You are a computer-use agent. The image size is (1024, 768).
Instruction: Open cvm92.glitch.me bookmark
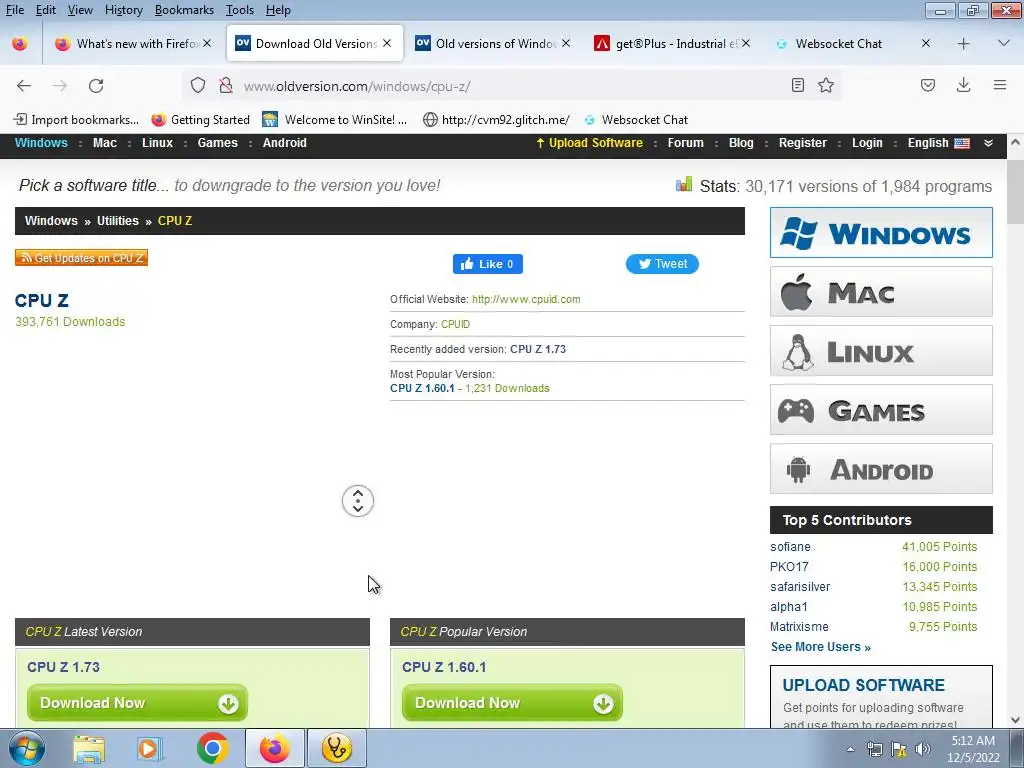[x=496, y=120]
